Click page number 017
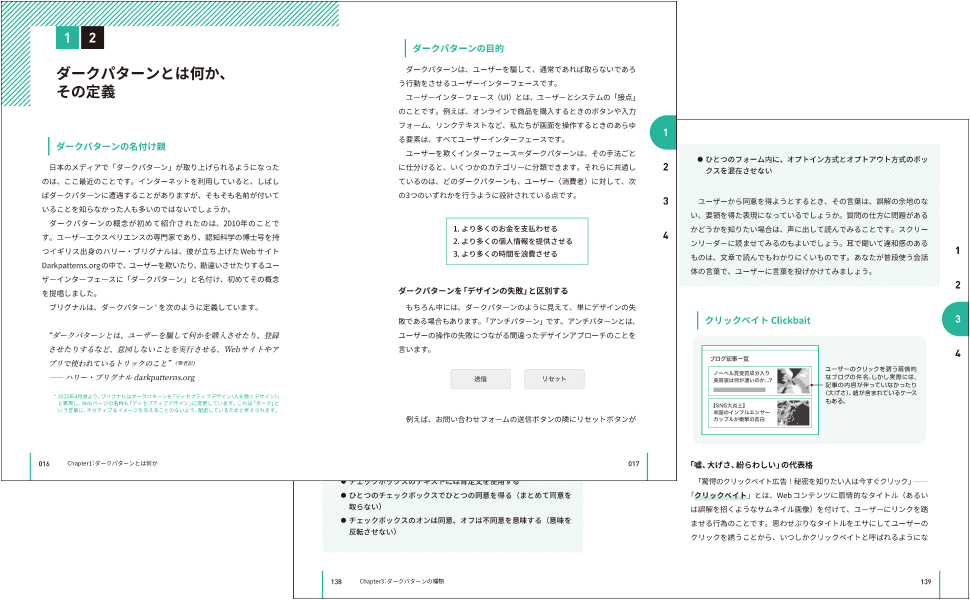Image resolution: width=970 pixels, height=600 pixels. pos(633,463)
